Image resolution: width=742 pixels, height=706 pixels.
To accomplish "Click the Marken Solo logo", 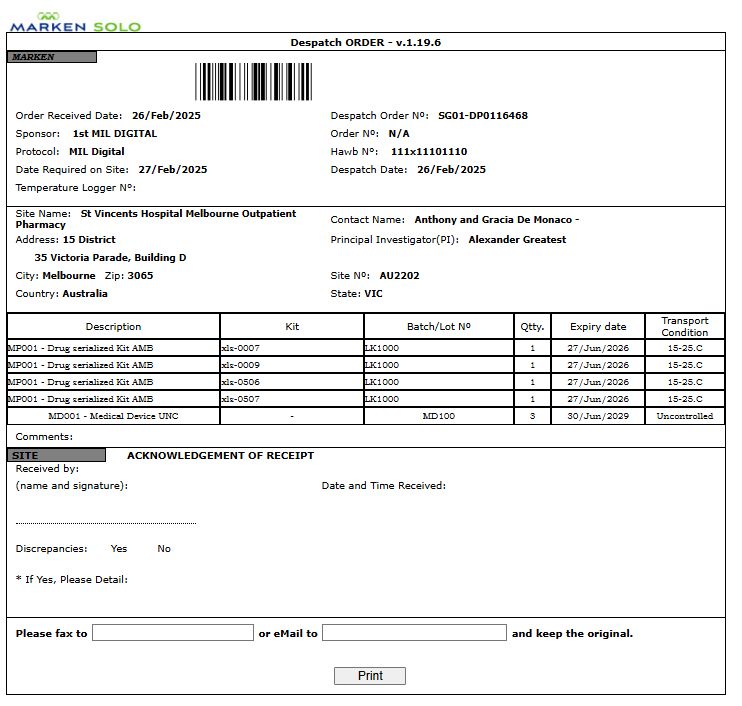I will point(76,22).
